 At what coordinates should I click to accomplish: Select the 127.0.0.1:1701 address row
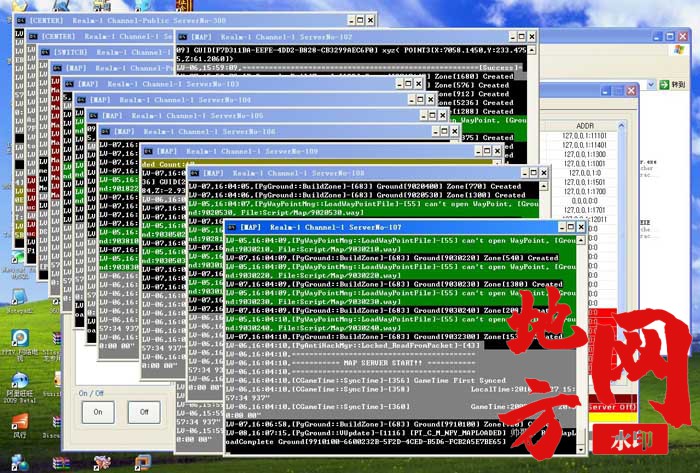(x=584, y=210)
